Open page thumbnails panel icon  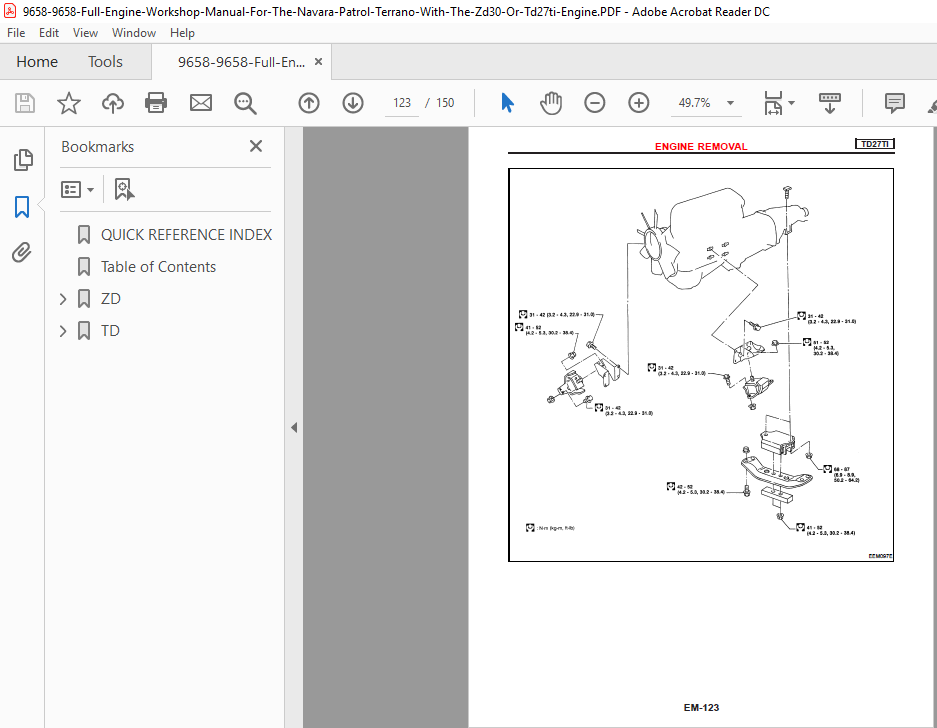pyautogui.click(x=23, y=160)
